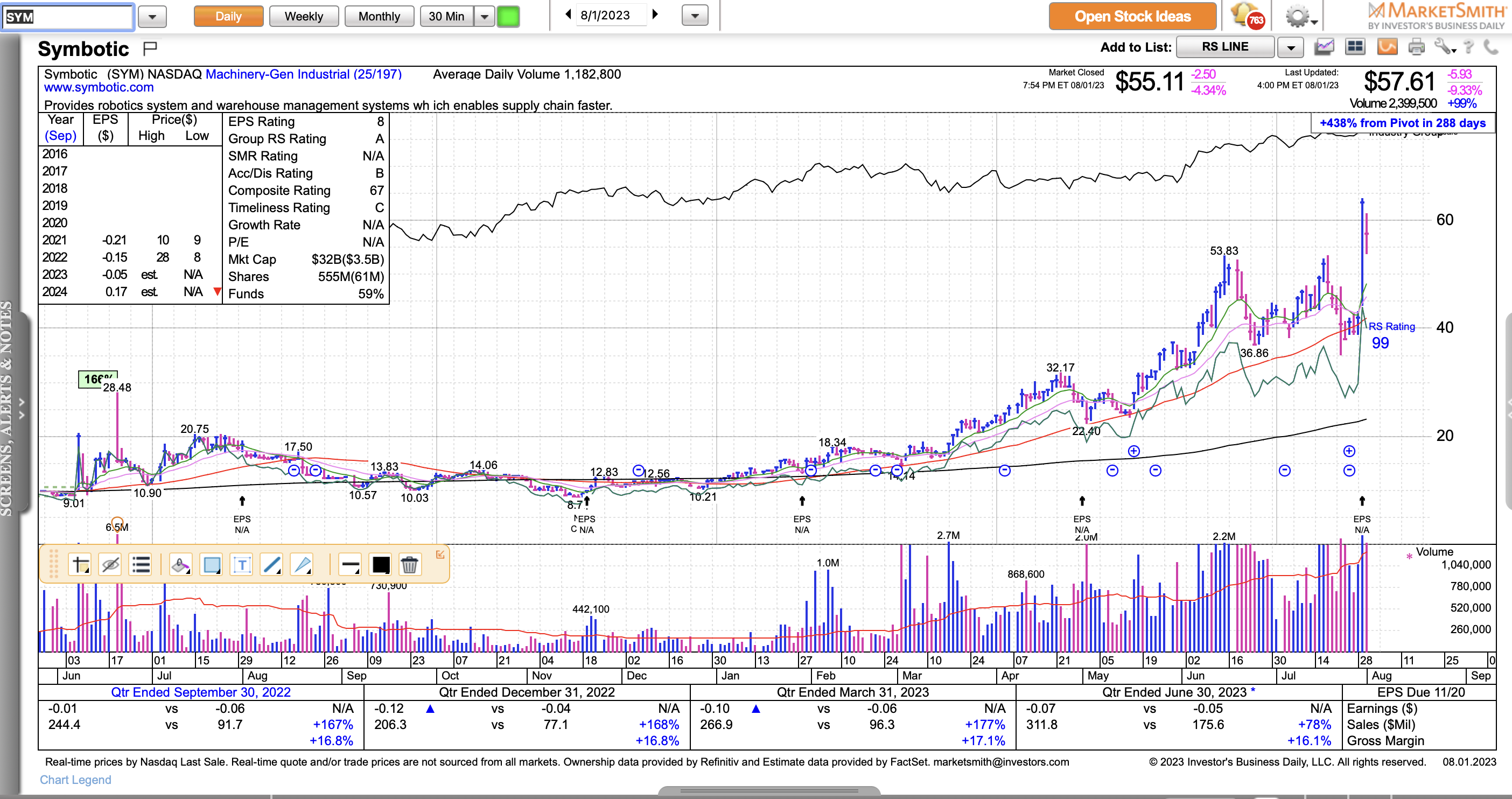Open the Chart Legend link
The height and width of the screenshot is (799, 1512).
[x=75, y=780]
